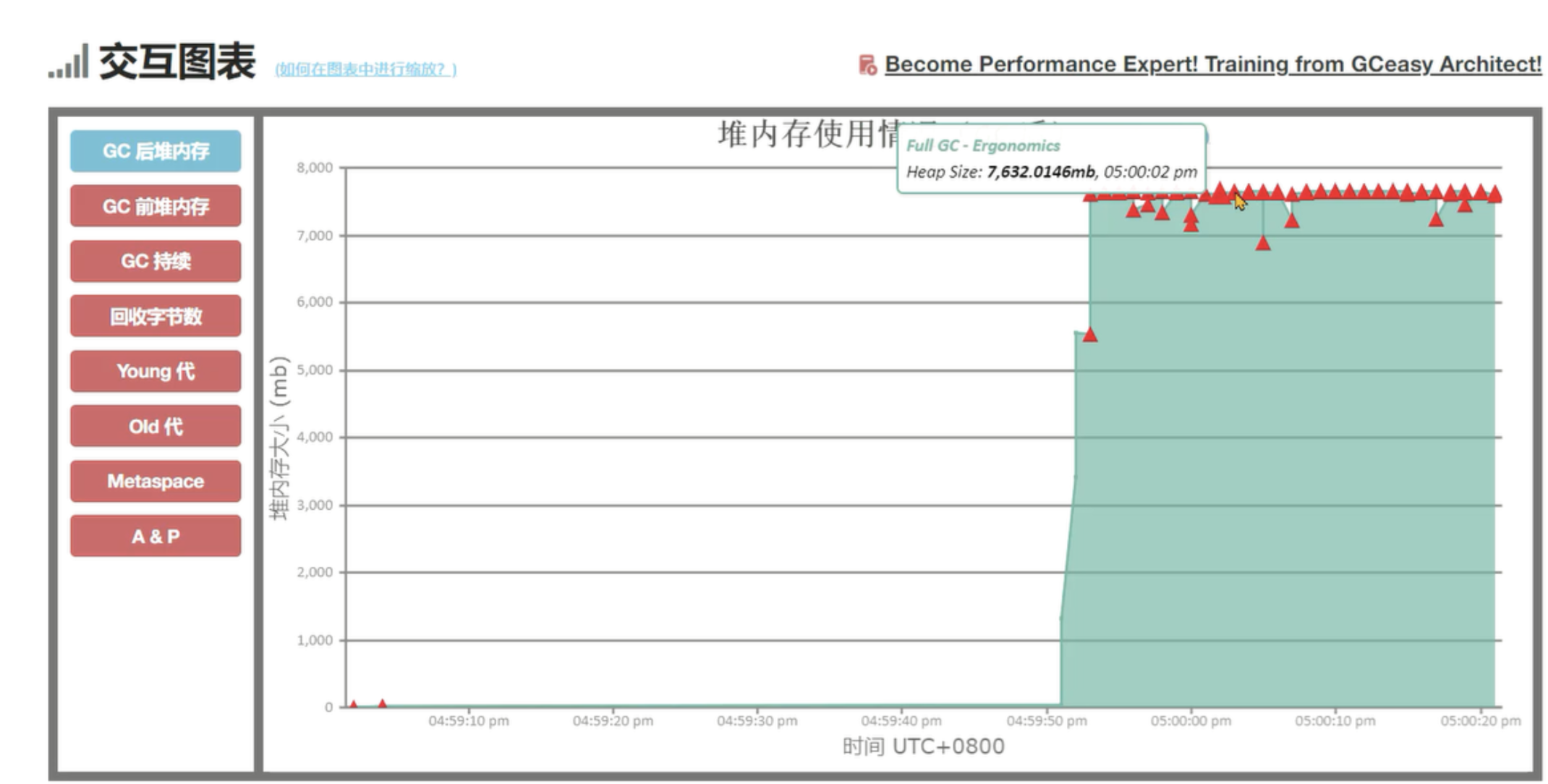This screenshot has height=784, width=1548.
Task: Switch to the Young 代 chart
Action: 156,371
